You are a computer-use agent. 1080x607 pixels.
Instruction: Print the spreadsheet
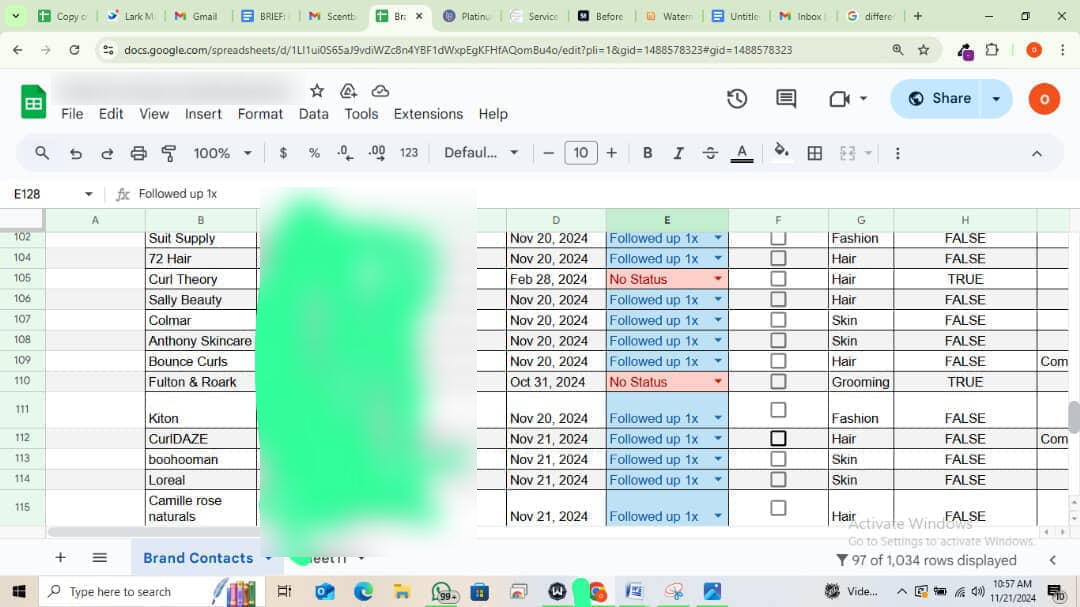click(138, 153)
